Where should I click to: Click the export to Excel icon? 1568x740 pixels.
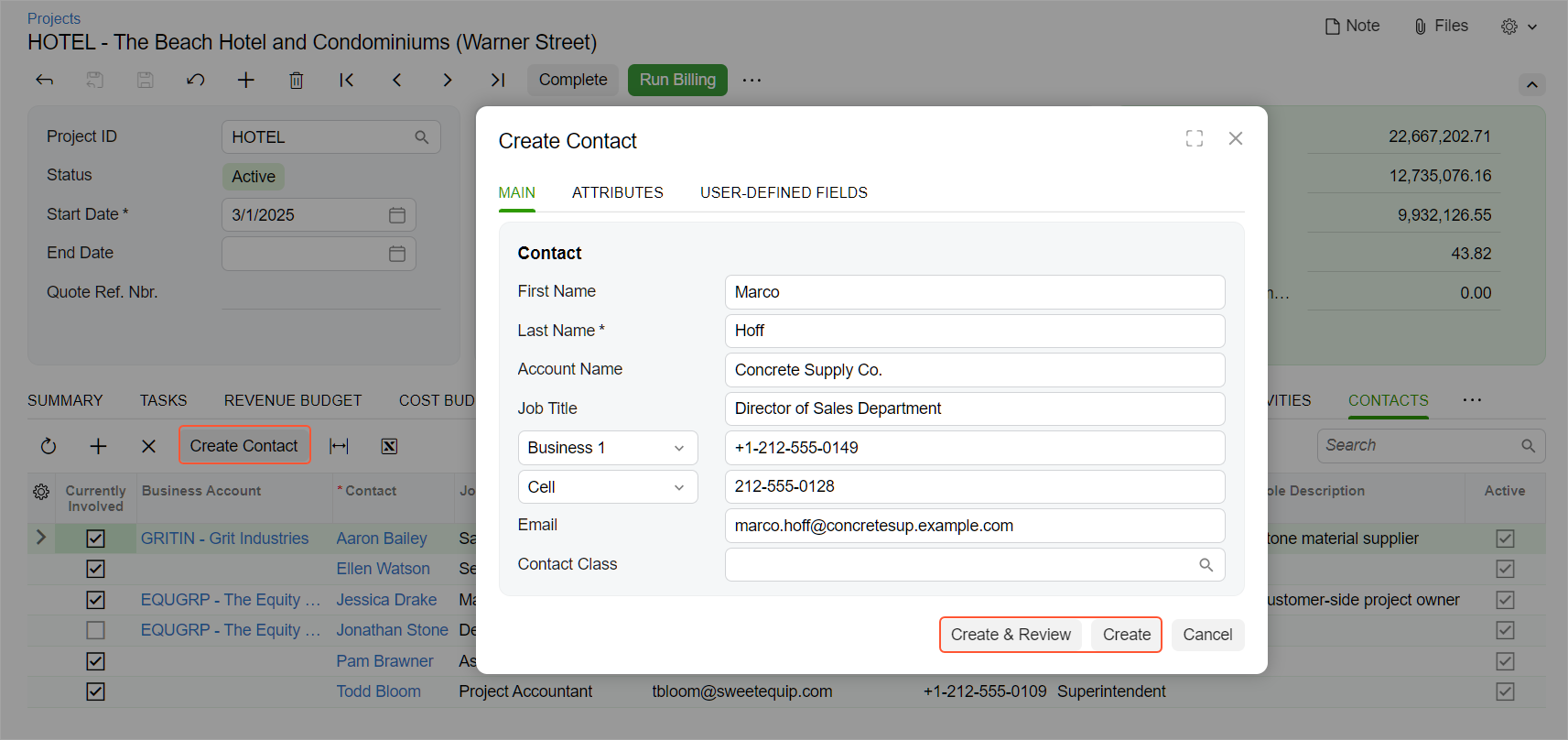tap(389, 446)
